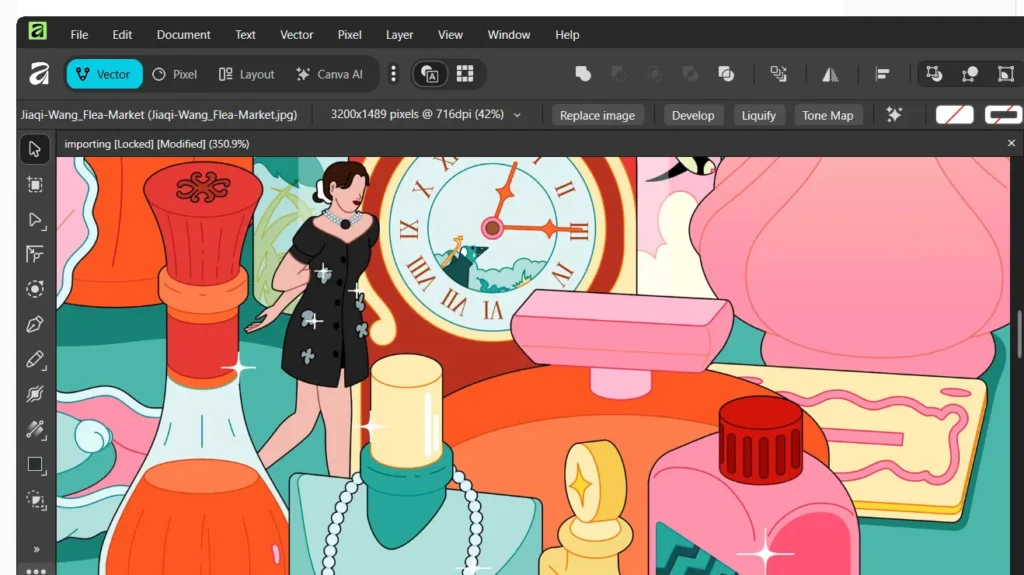Screen dimensions: 1024x575
Task: Open the Pixel menu
Action: pos(349,35)
